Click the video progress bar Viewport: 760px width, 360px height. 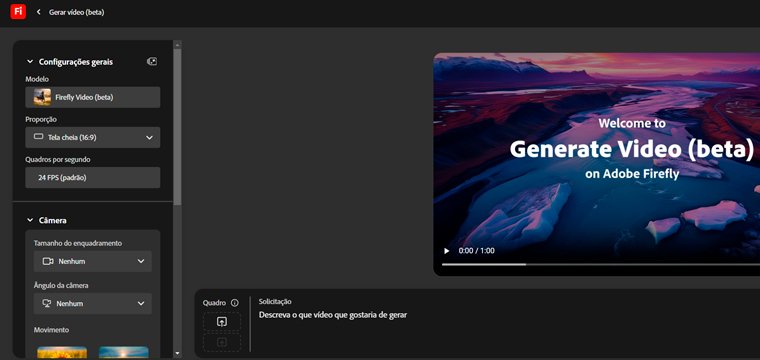point(601,265)
